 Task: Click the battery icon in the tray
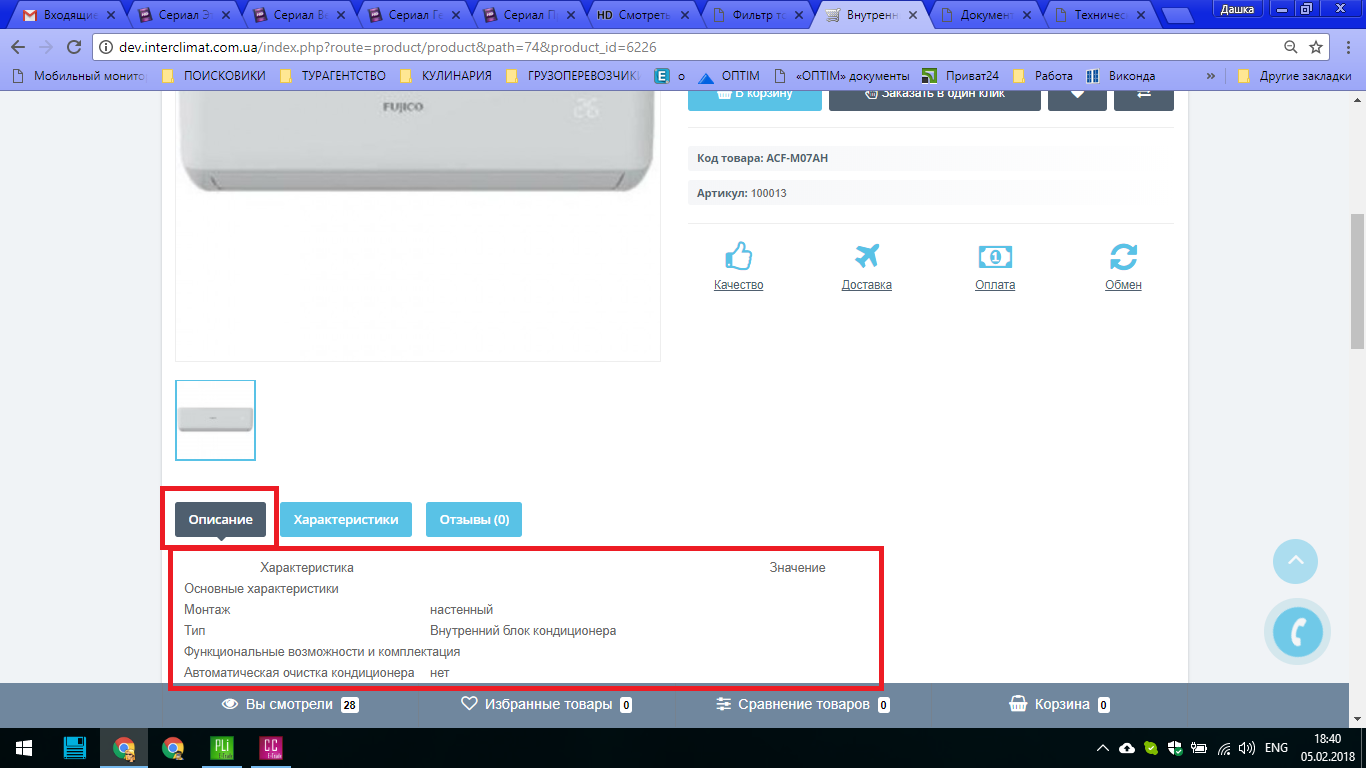tap(1198, 748)
